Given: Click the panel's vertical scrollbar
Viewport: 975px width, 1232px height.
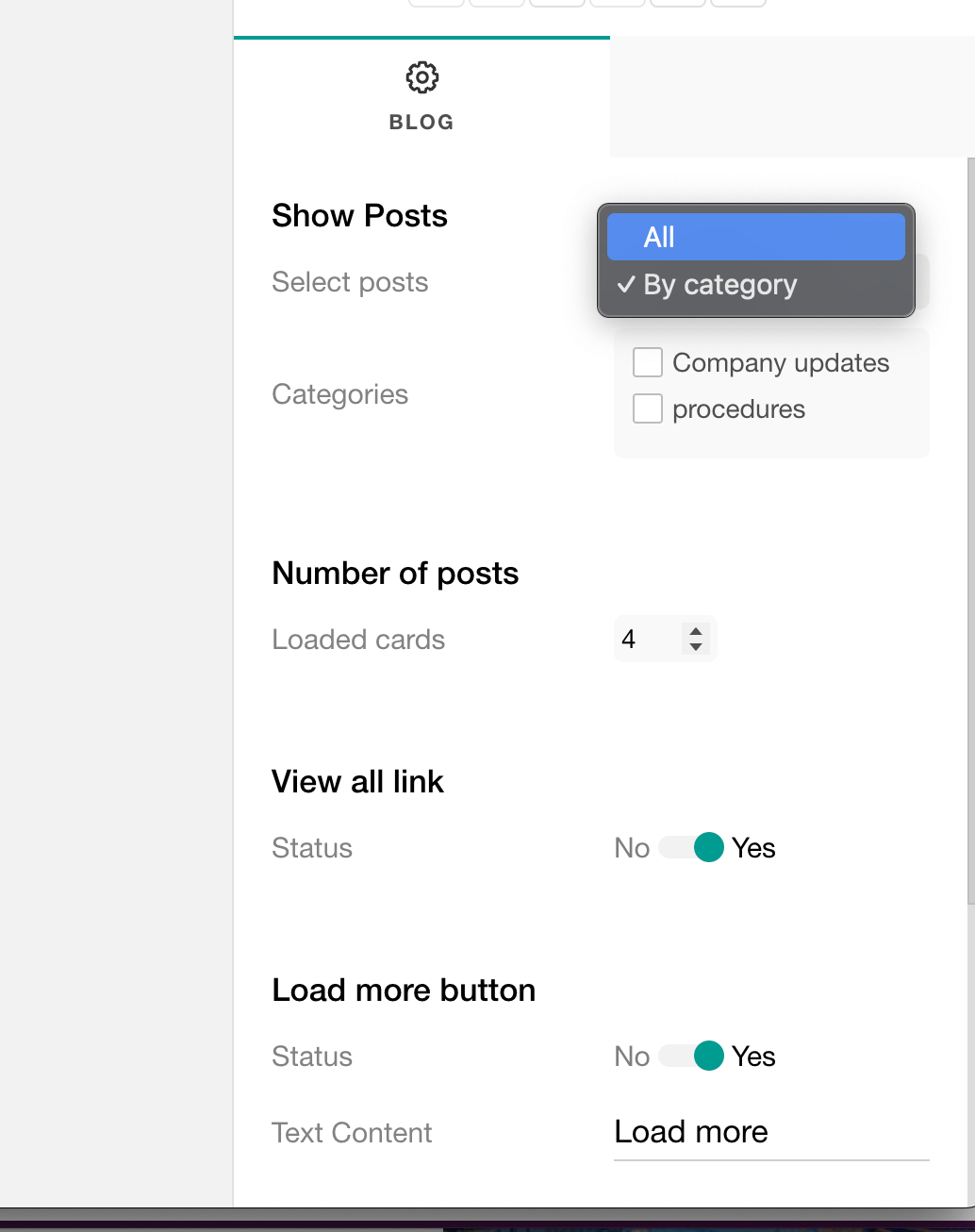Looking at the screenshot, I should 970,528.
